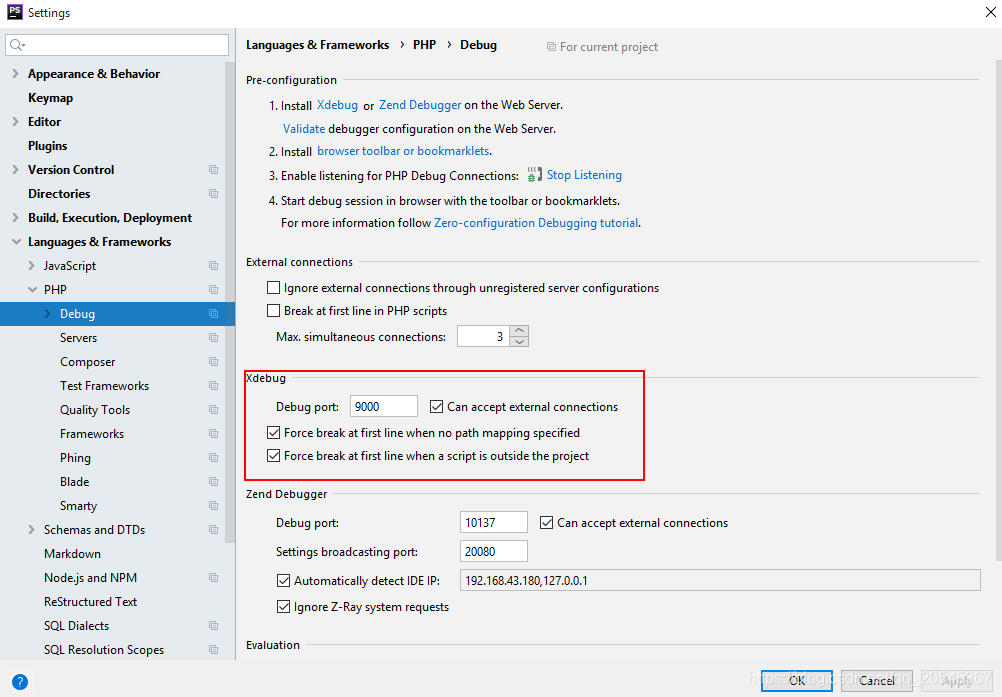Click the project-level icon beside Node.js and NPM

click(x=213, y=578)
